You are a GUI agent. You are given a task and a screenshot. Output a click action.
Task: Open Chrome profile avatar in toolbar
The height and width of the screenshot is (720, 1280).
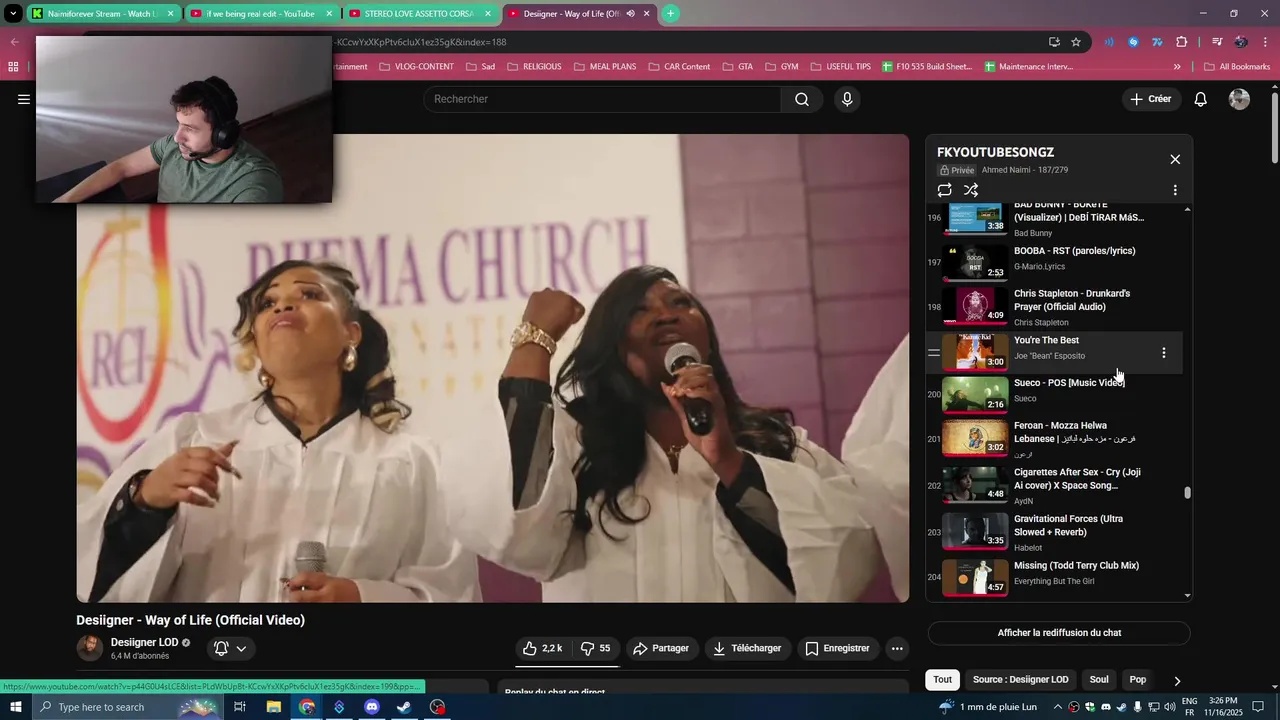click(x=1240, y=42)
